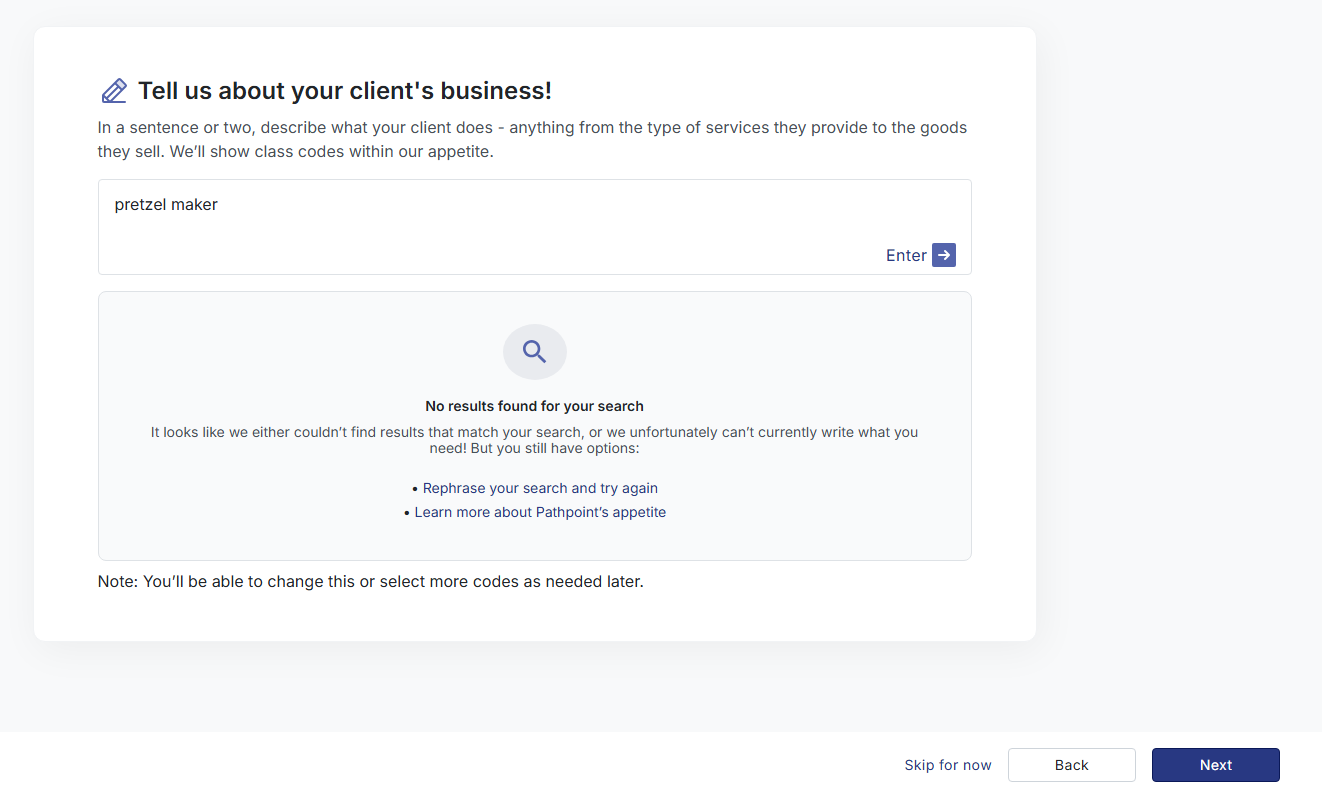Click the bullet before "Learn more about Pathpoint's"
This screenshot has width=1322, height=796.
(407, 513)
